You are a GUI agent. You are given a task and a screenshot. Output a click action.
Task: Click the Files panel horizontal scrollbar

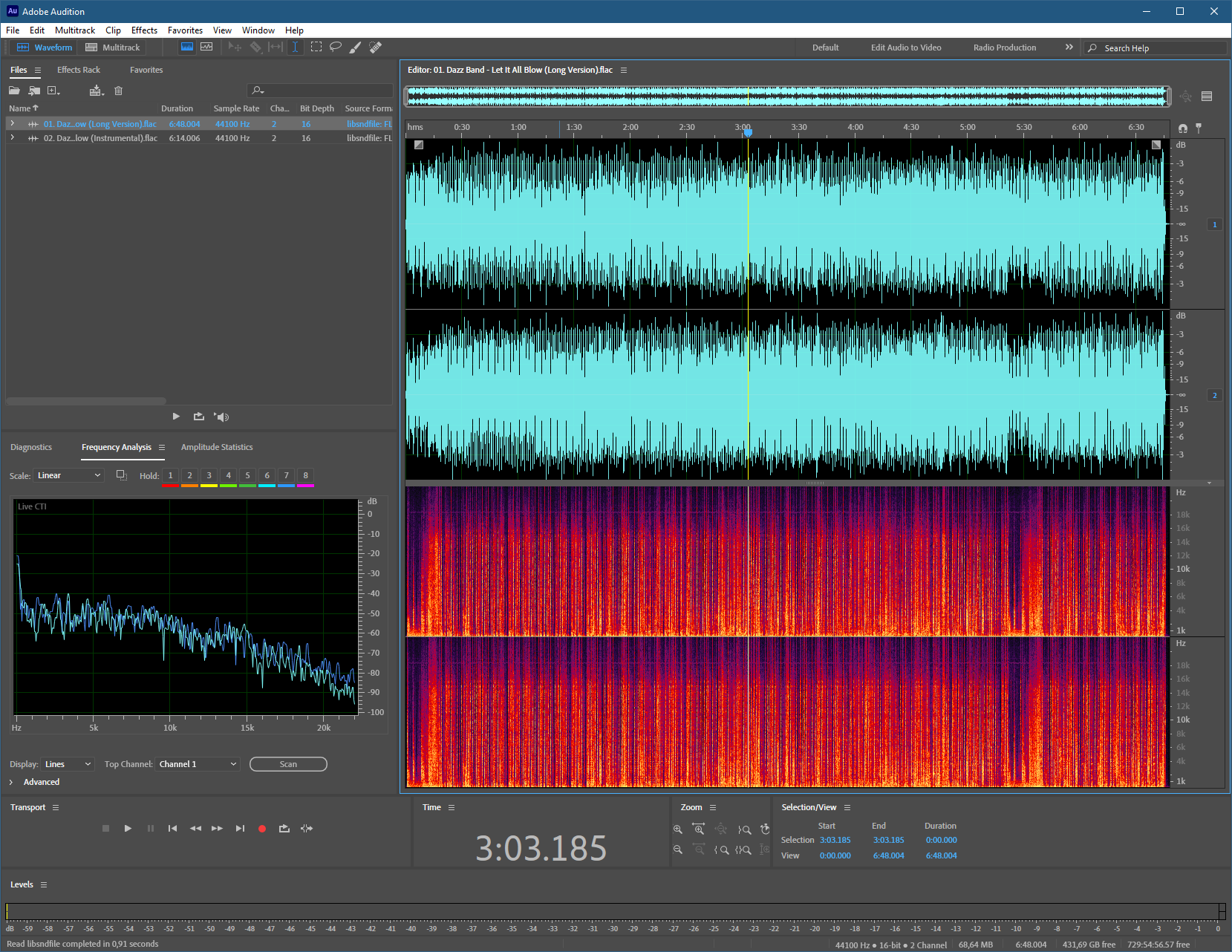tap(86, 401)
